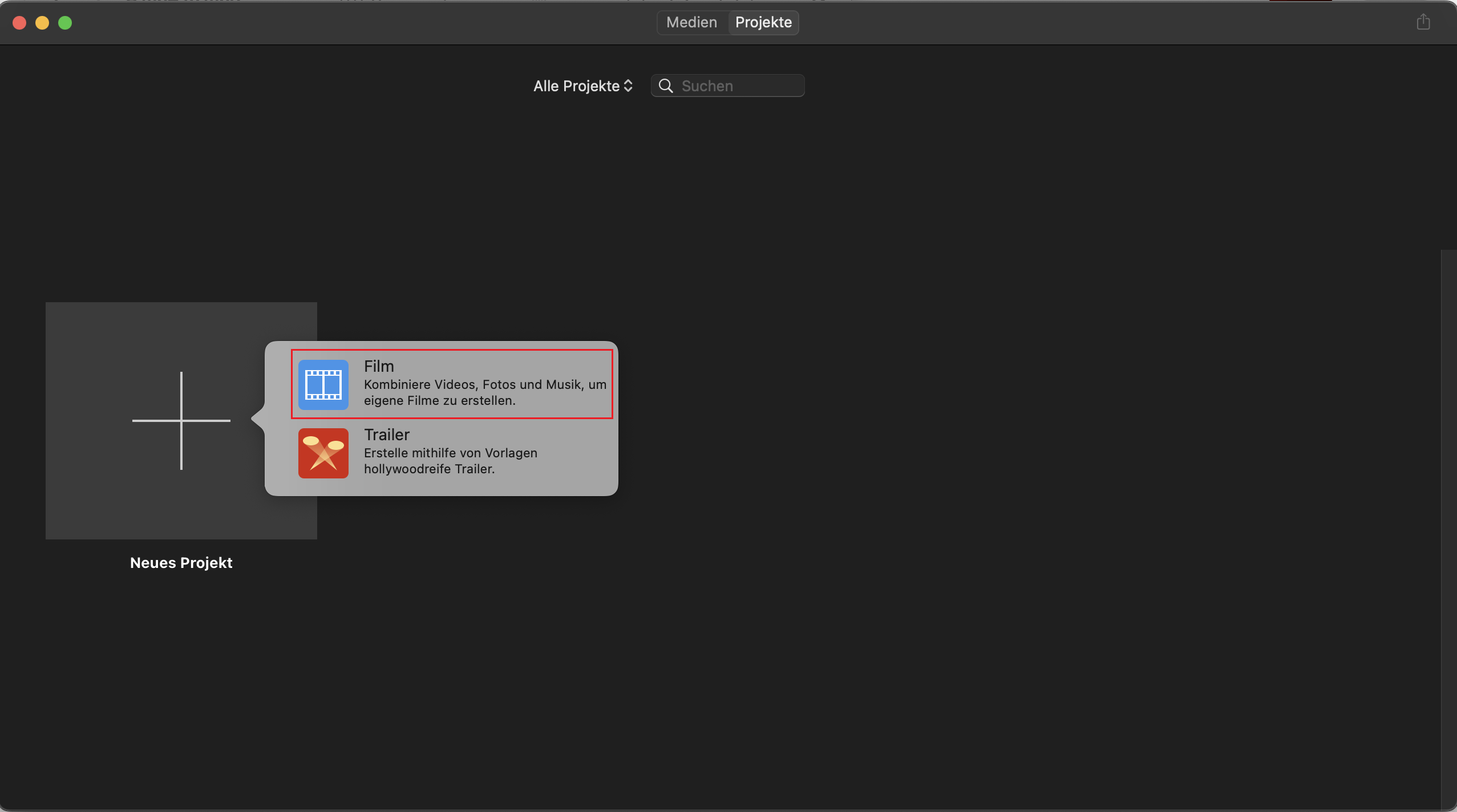
Task: Choose the Film title in popup
Action: (379, 366)
